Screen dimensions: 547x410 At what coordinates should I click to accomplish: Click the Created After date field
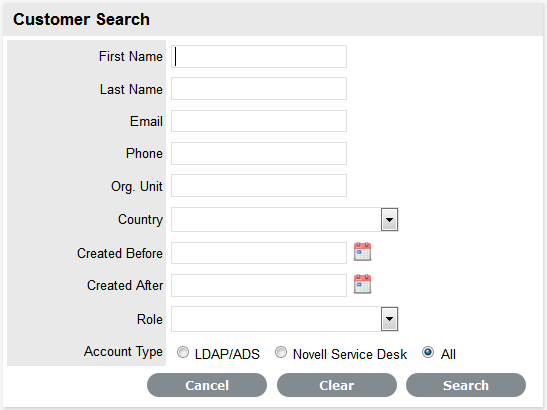click(x=259, y=285)
